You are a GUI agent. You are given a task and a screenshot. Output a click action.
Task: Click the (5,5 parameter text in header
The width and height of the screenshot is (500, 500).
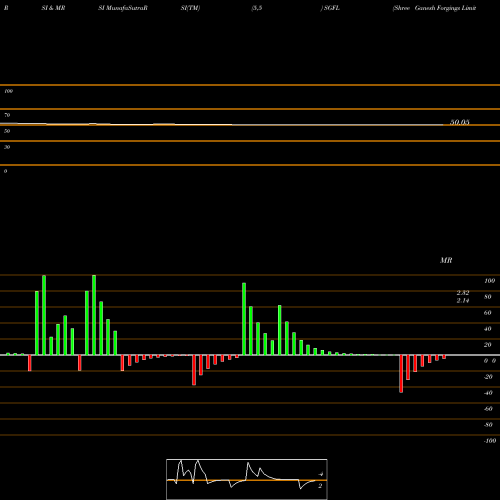pos(257,8)
